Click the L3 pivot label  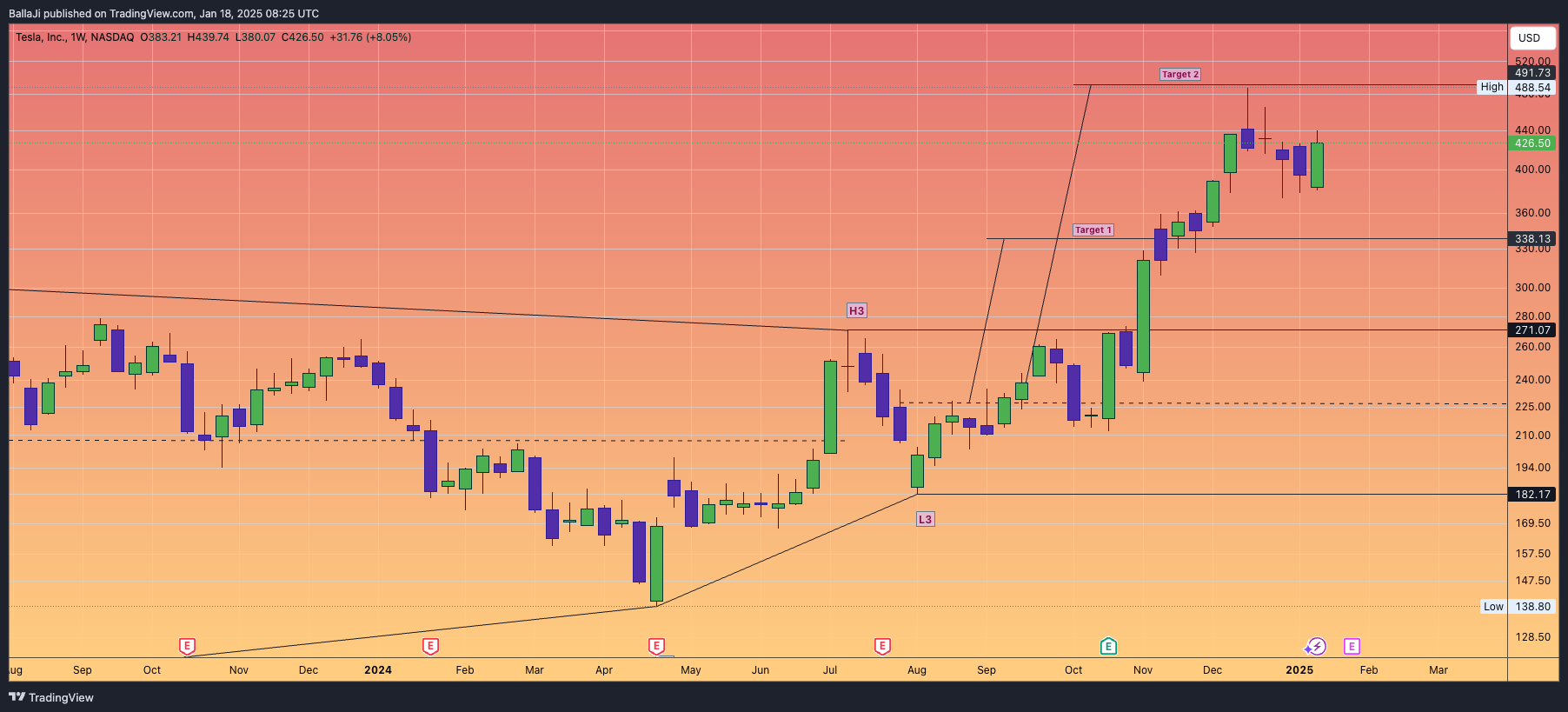click(926, 519)
